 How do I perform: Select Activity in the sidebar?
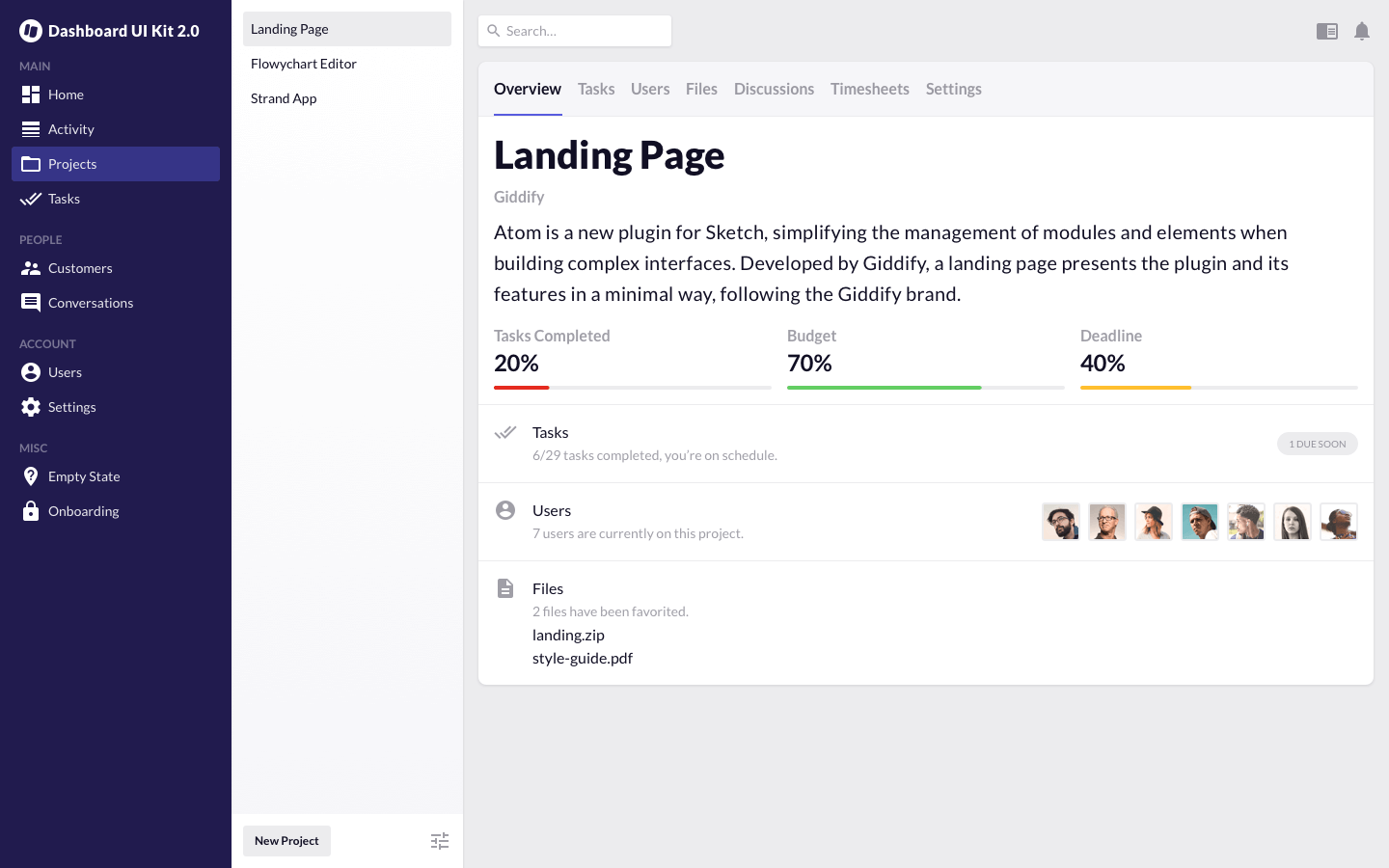pyautogui.click(x=70, y=129)
